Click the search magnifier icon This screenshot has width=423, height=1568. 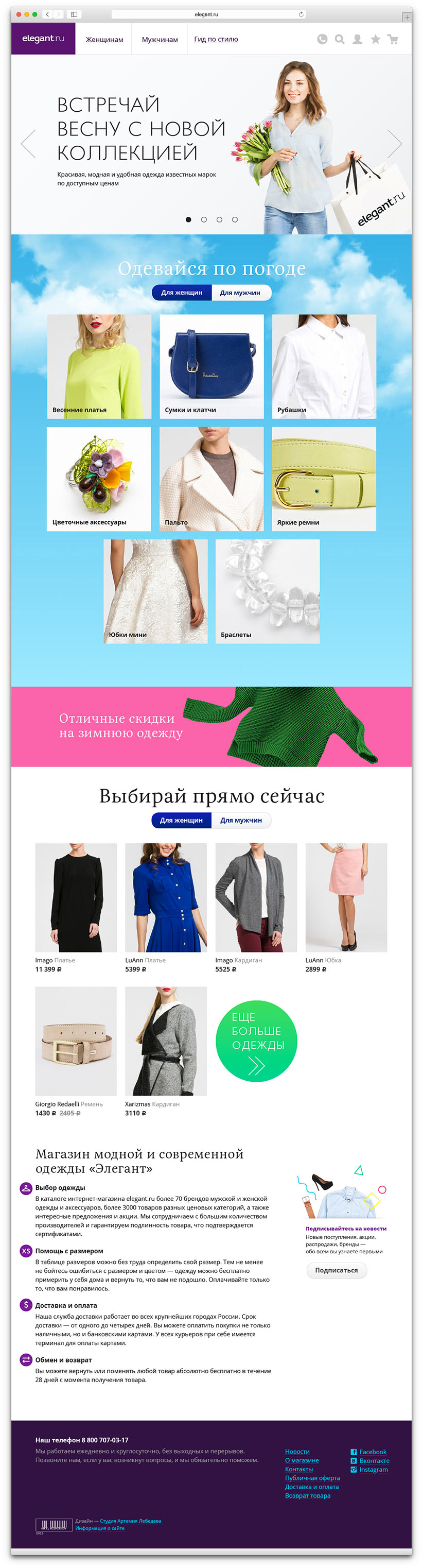(340, 39)
